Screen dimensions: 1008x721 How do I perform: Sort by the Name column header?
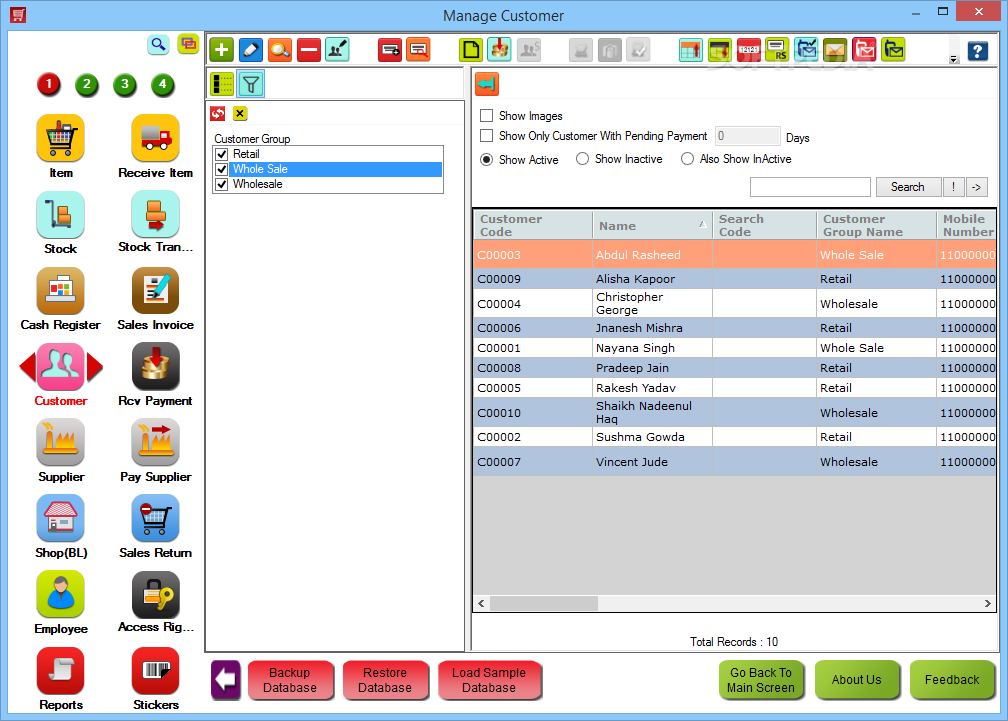[x=652, y=226]
